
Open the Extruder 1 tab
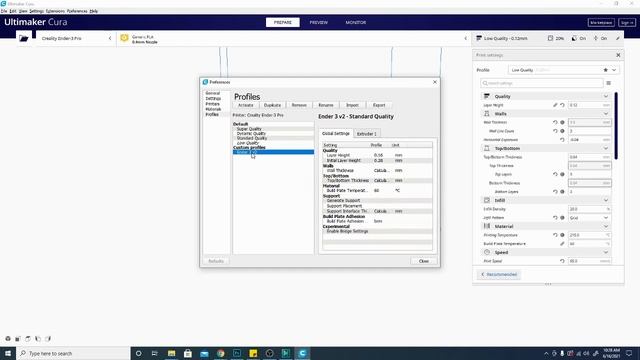tap(367, 134)
